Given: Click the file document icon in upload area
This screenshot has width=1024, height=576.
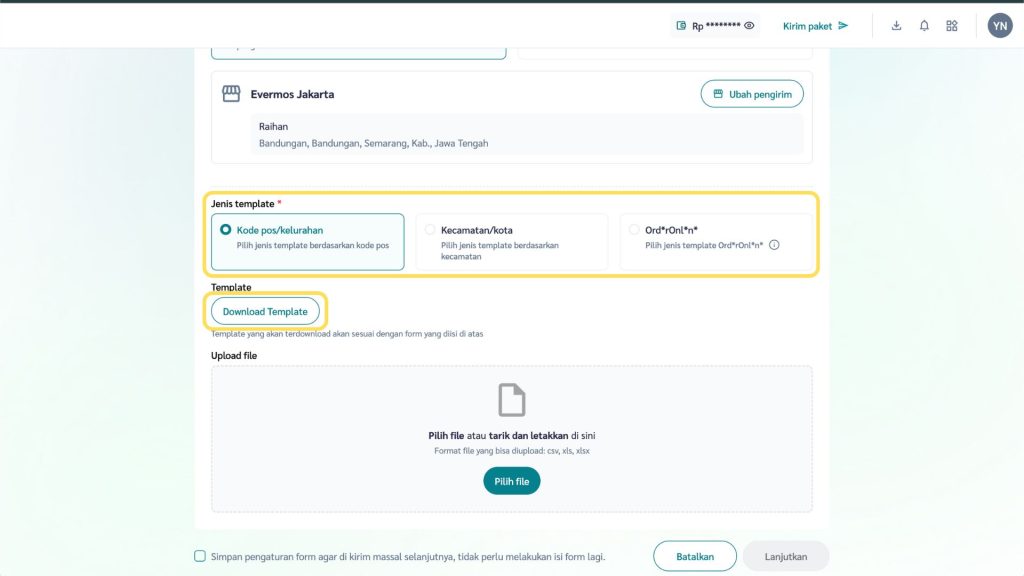Looking at the screenshot, I should [511, 400].
